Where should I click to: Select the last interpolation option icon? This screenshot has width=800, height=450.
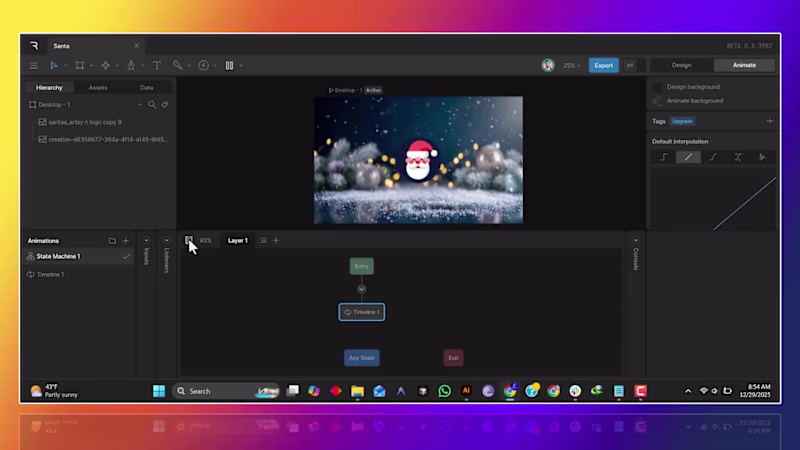763,157
